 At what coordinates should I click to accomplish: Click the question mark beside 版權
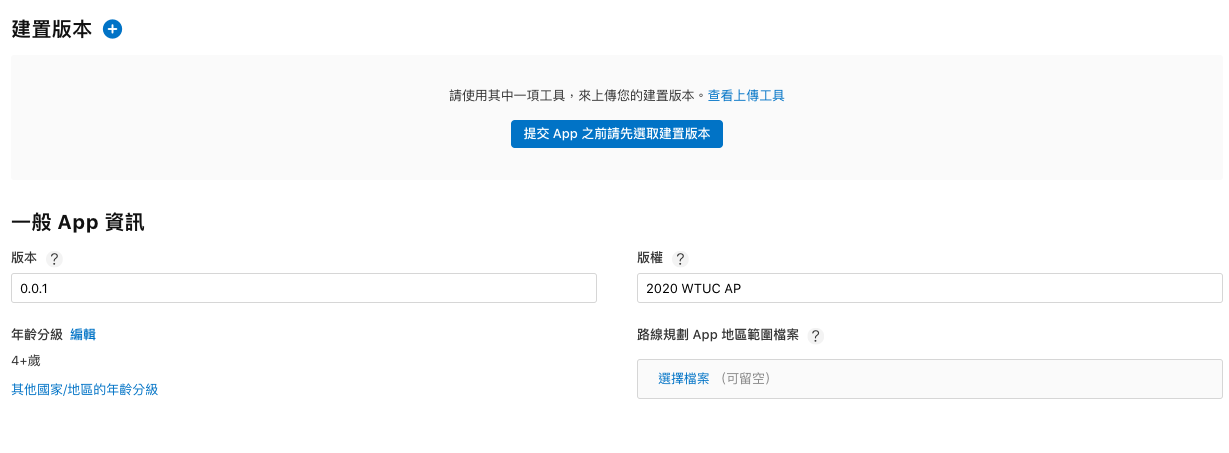pyautogui.click(x=680, y=259)
